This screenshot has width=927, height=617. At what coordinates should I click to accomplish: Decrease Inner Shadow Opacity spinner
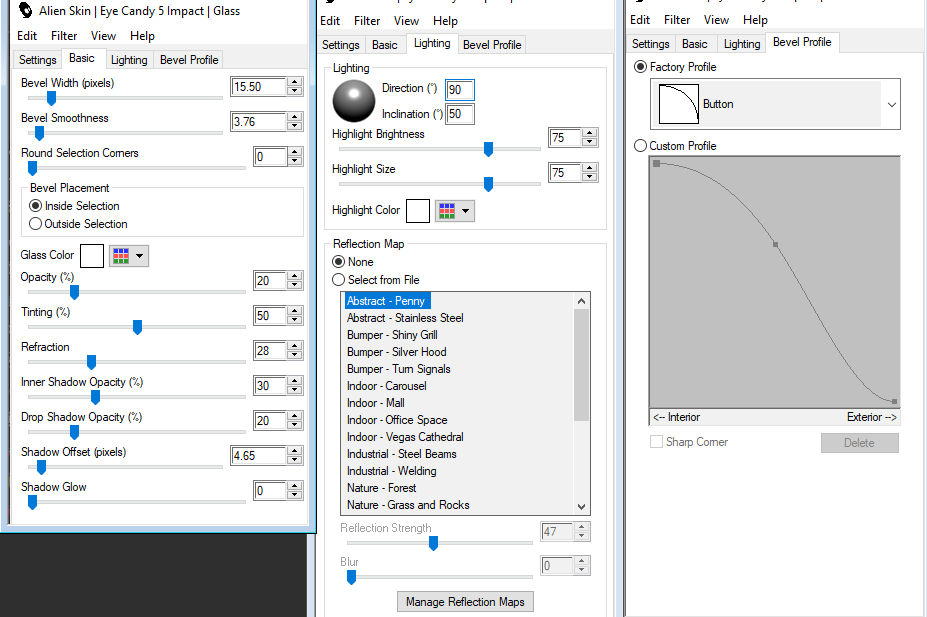coord(294,390)
